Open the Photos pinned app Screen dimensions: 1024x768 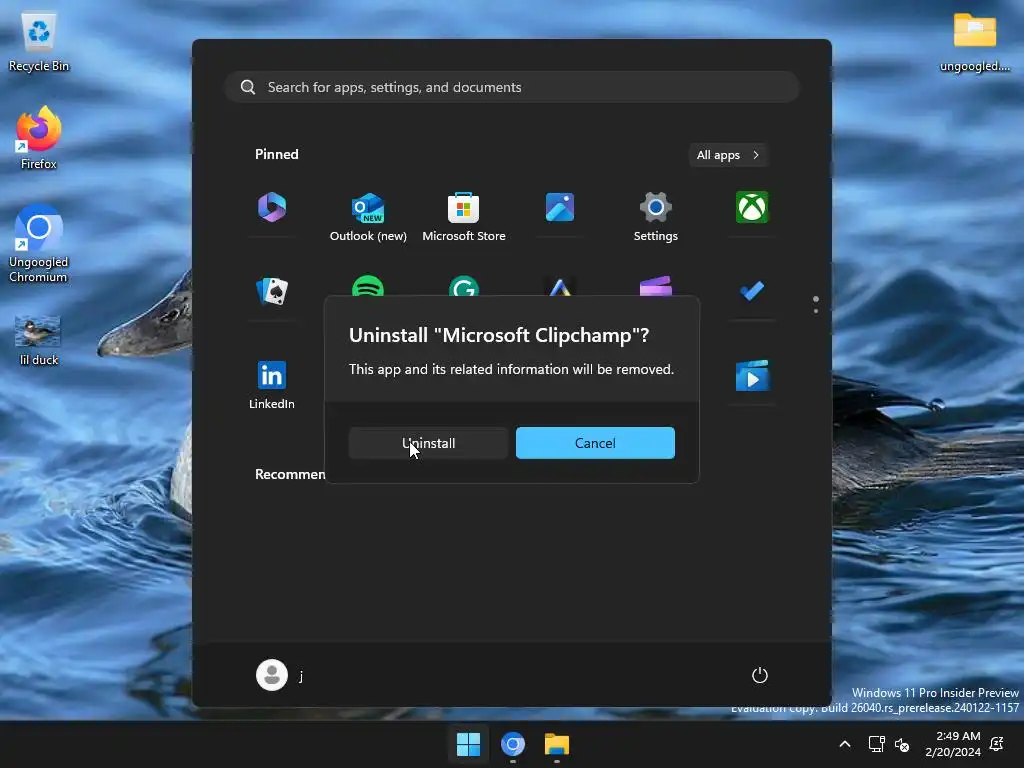click(x=560, y=208)
